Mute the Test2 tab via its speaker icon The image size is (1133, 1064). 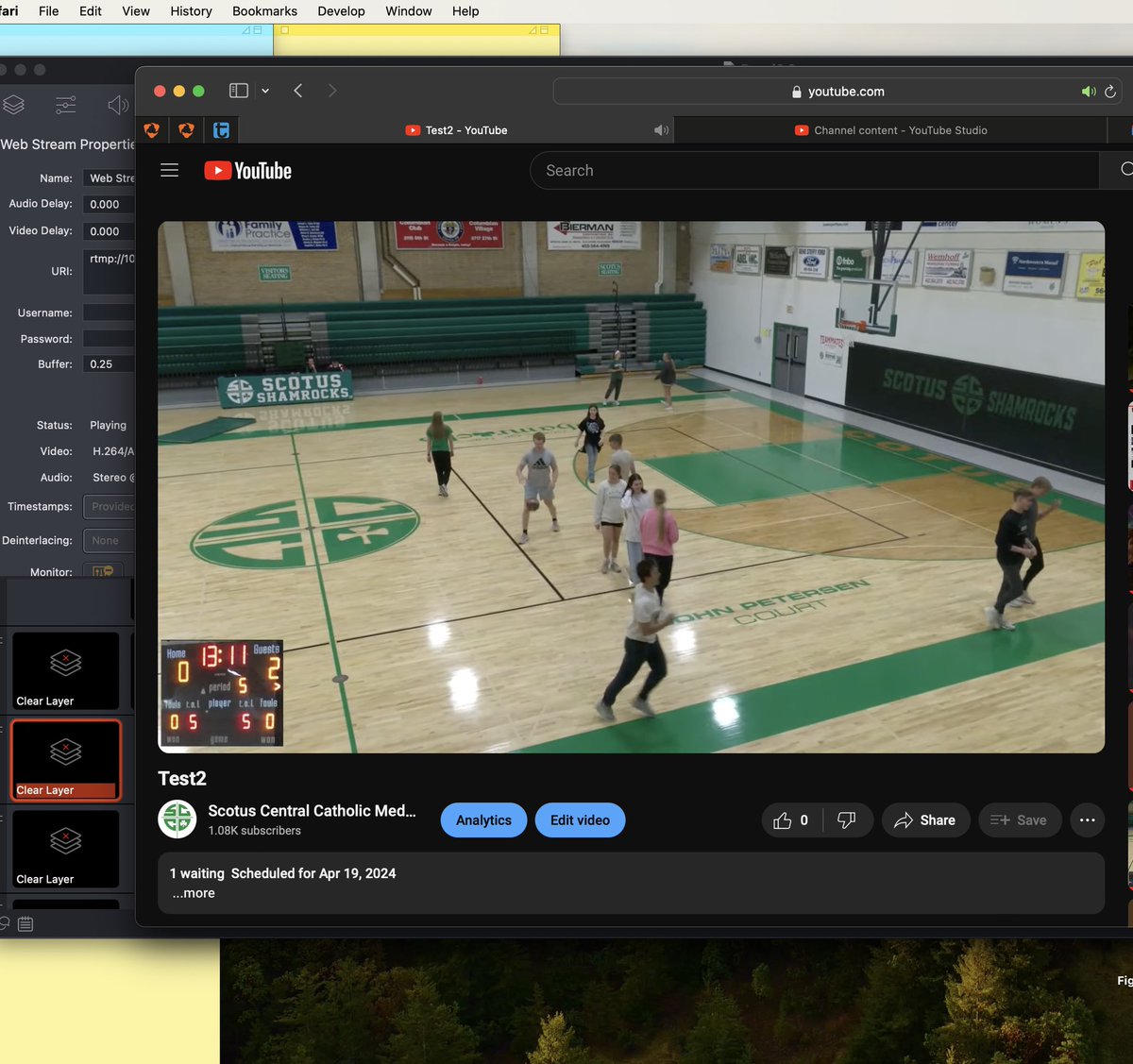pyautogui.click(x=662, y=130)
